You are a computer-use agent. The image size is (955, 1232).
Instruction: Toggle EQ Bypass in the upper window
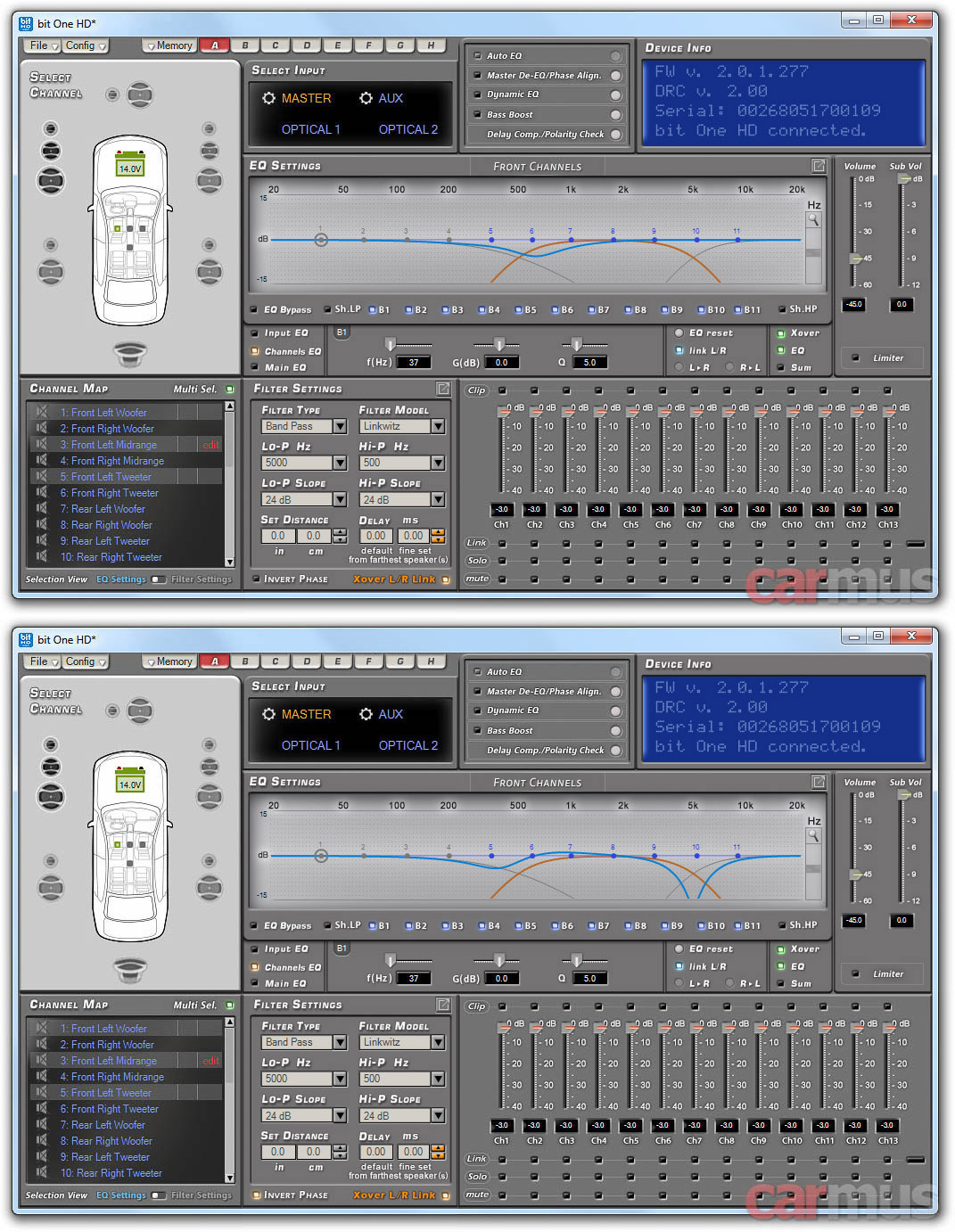(x=254, y=310)
